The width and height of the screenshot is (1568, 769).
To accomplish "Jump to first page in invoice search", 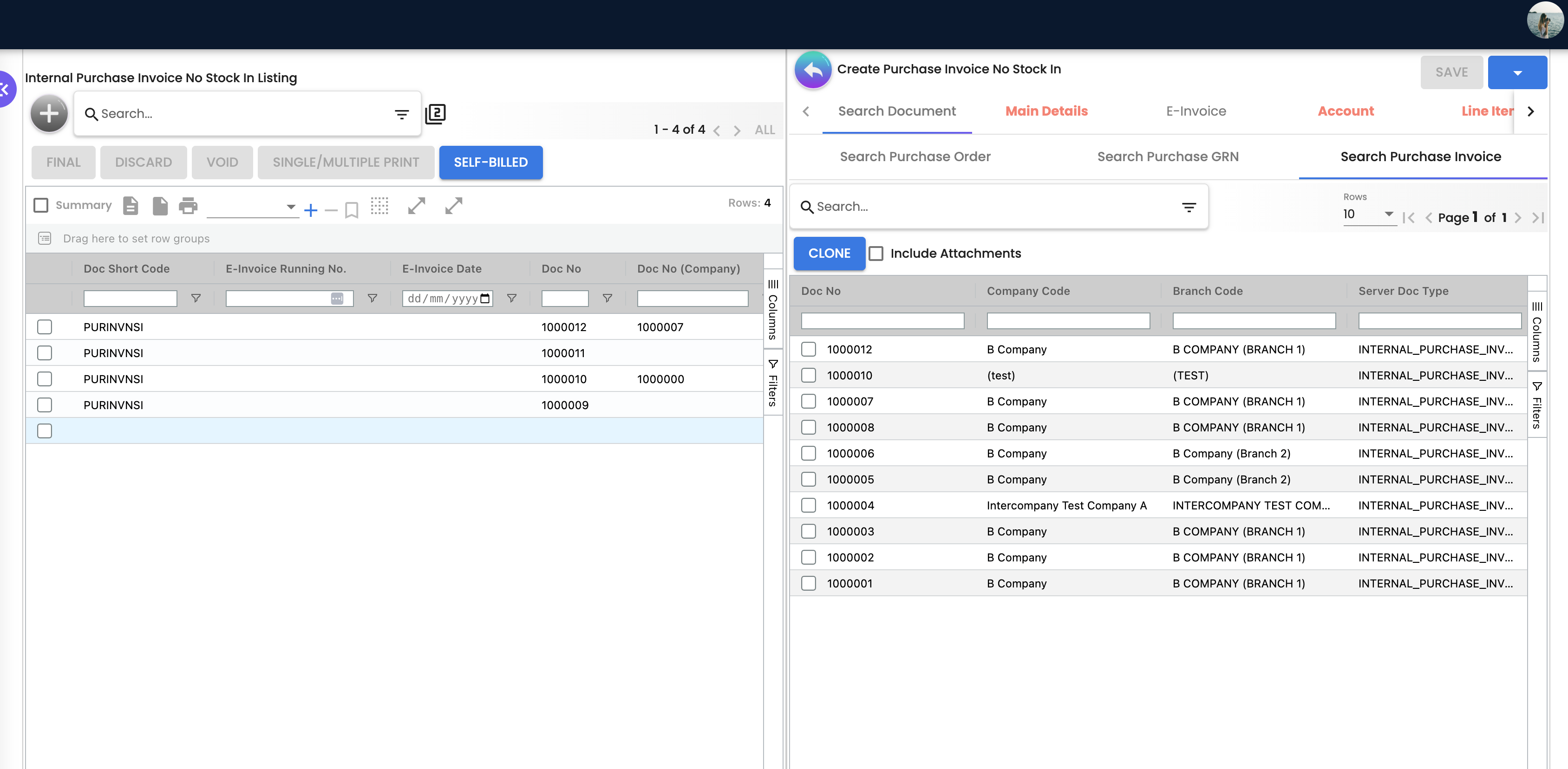I will pyautogui.click(x=1408, y=218).
